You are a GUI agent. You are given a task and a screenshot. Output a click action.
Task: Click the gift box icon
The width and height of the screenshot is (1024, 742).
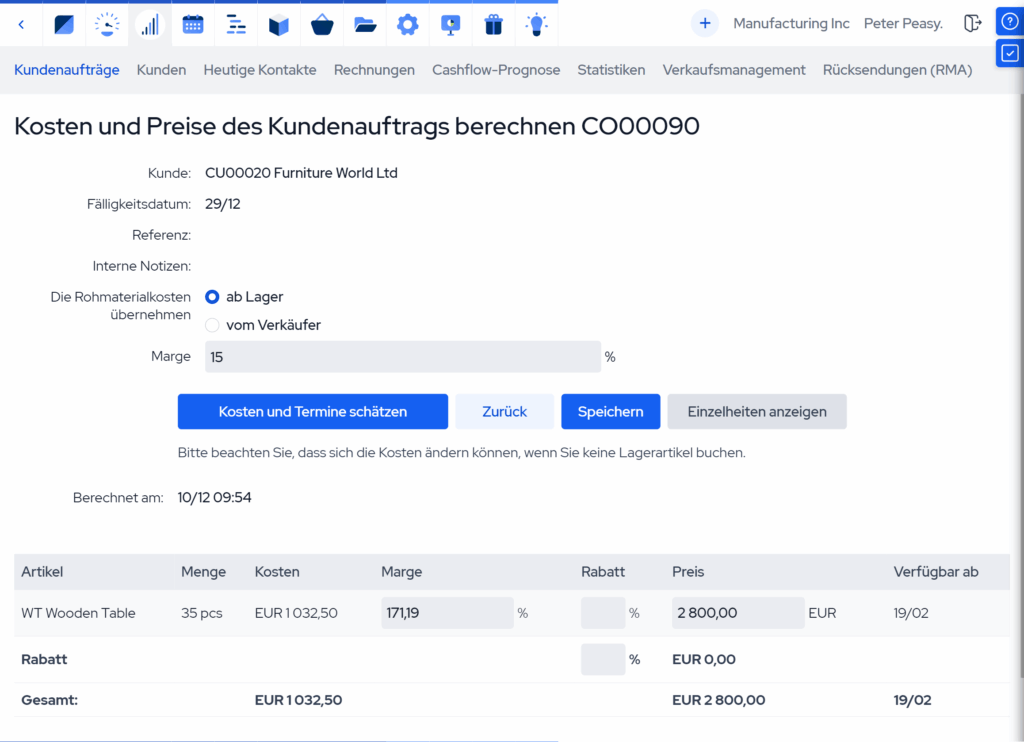(x=493, y=24)
